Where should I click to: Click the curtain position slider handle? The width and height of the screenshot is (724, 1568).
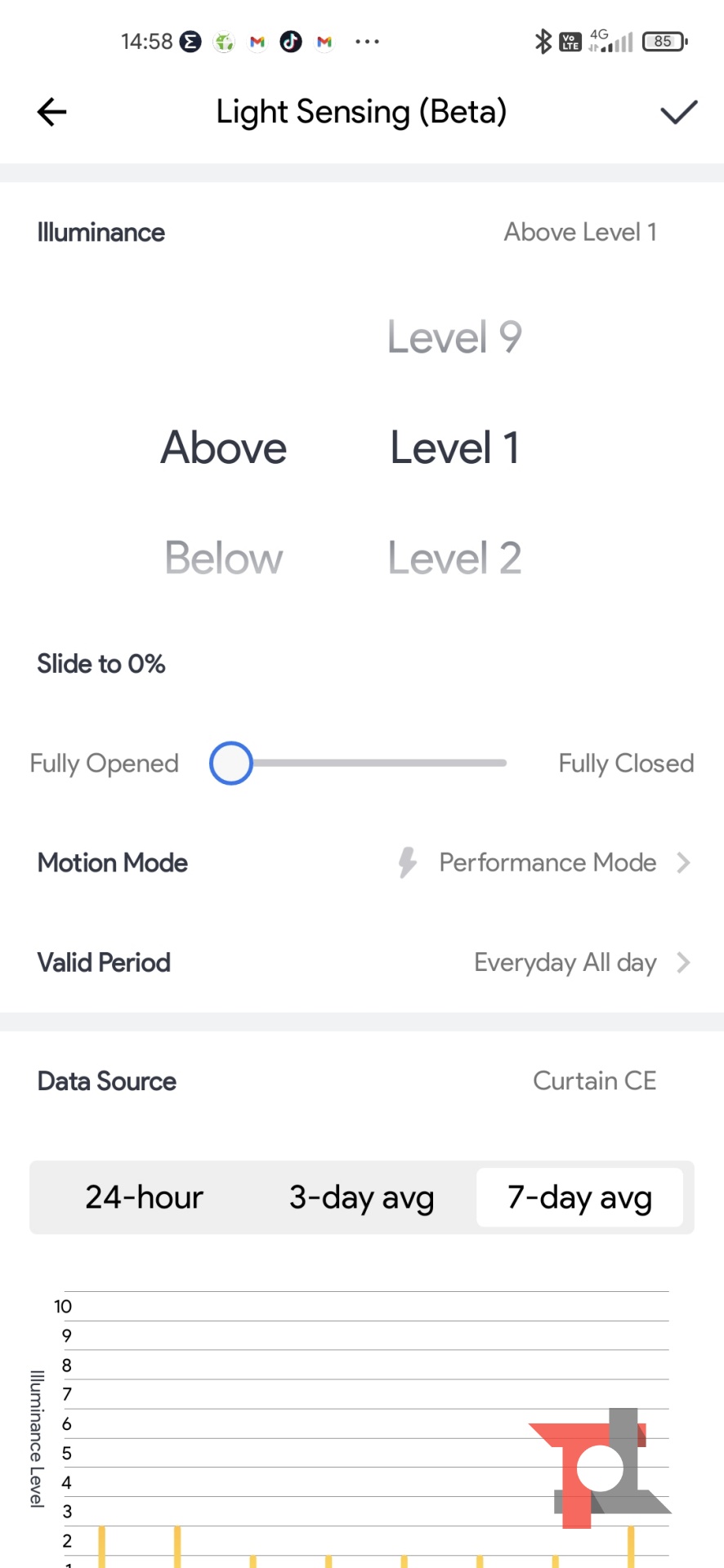[231, 763]
